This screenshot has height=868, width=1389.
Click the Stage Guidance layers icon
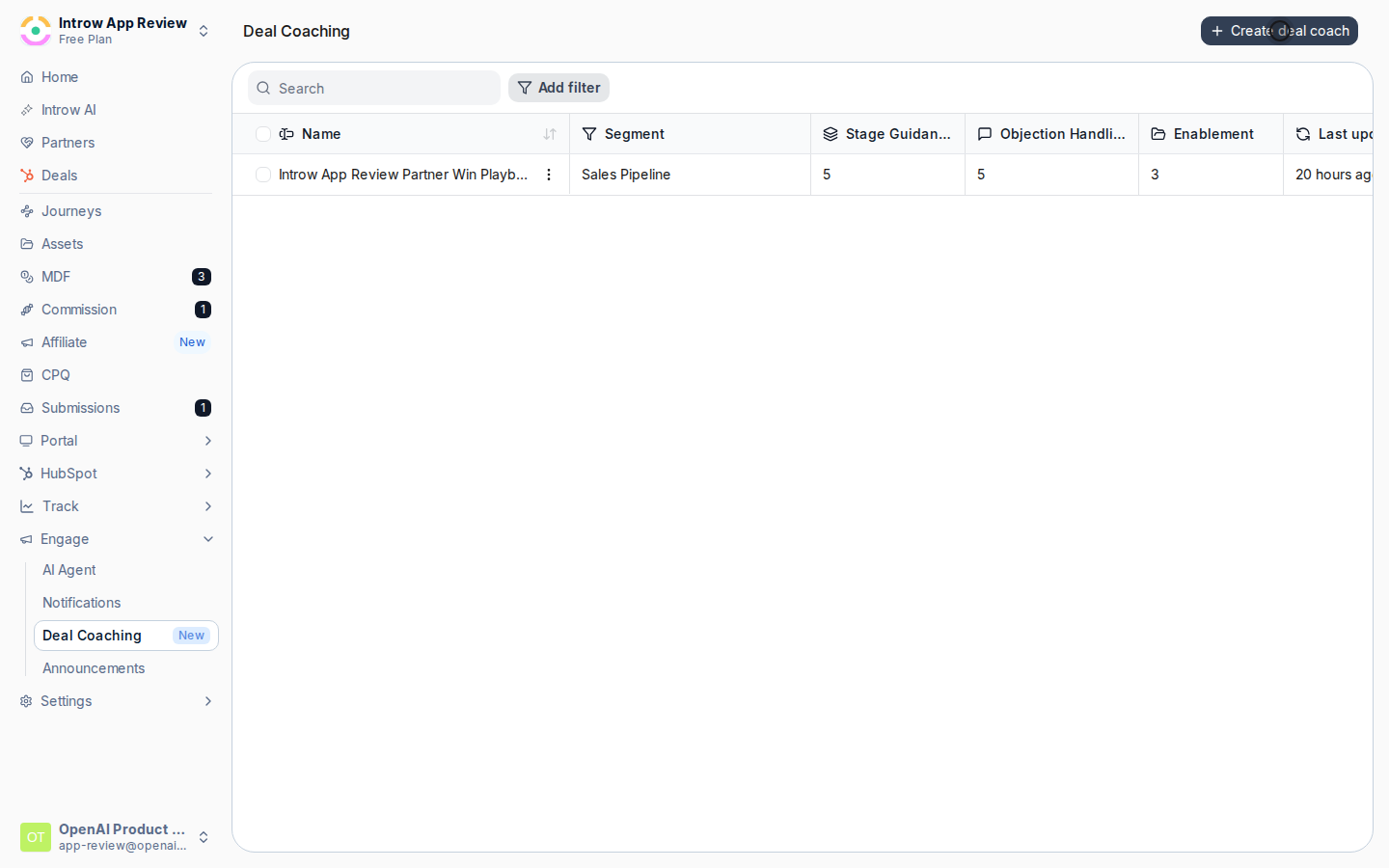pos(831,134)
